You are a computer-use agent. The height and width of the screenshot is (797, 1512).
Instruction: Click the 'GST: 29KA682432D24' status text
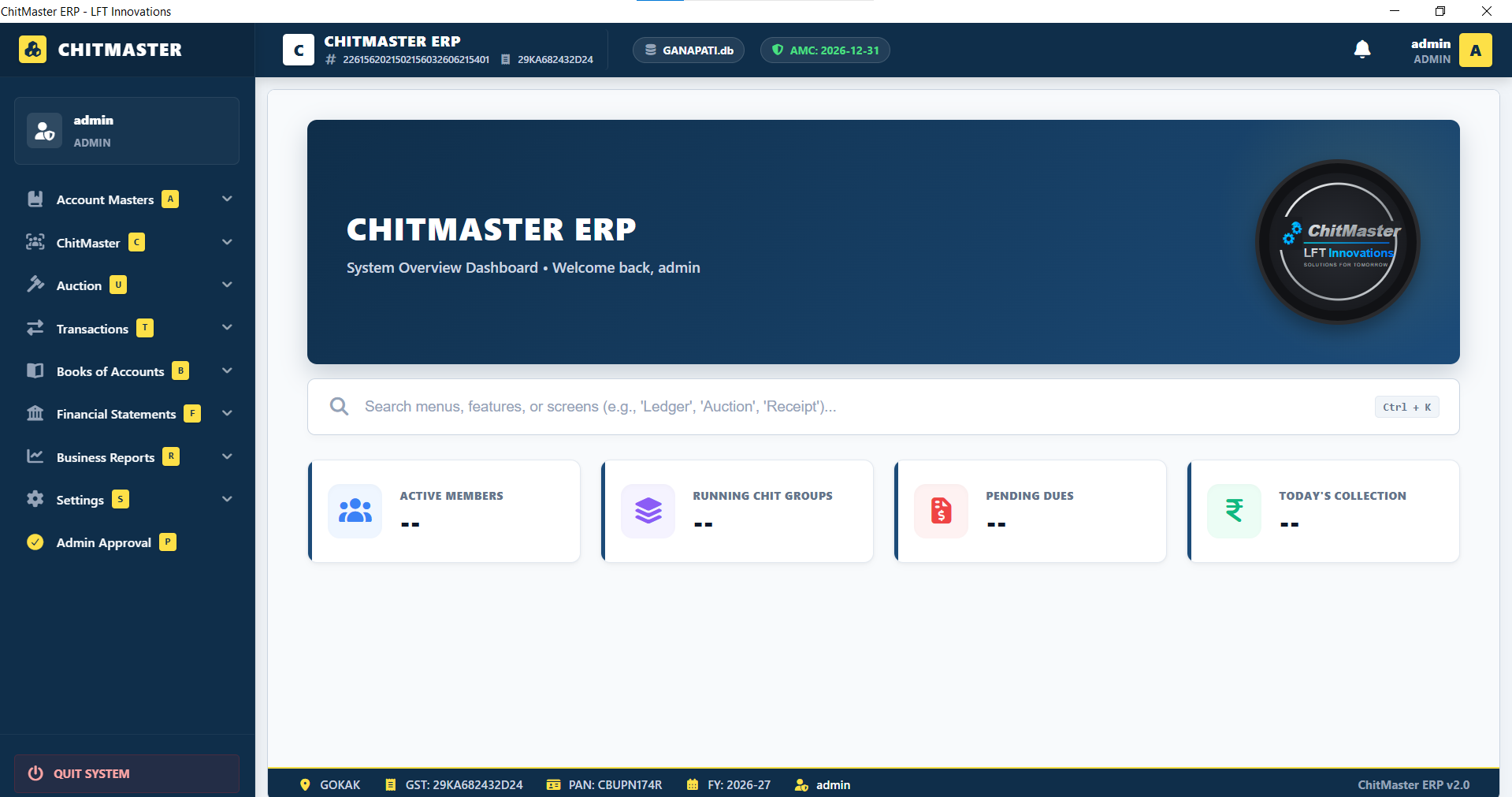[x=464, y=785]
